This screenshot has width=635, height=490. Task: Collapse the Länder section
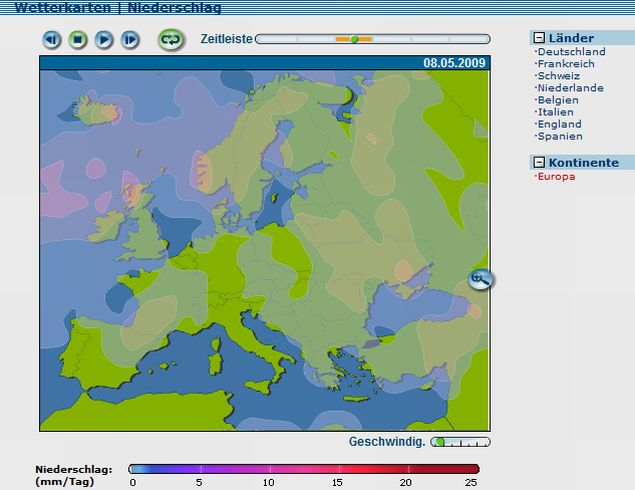[x=539, y=38]
